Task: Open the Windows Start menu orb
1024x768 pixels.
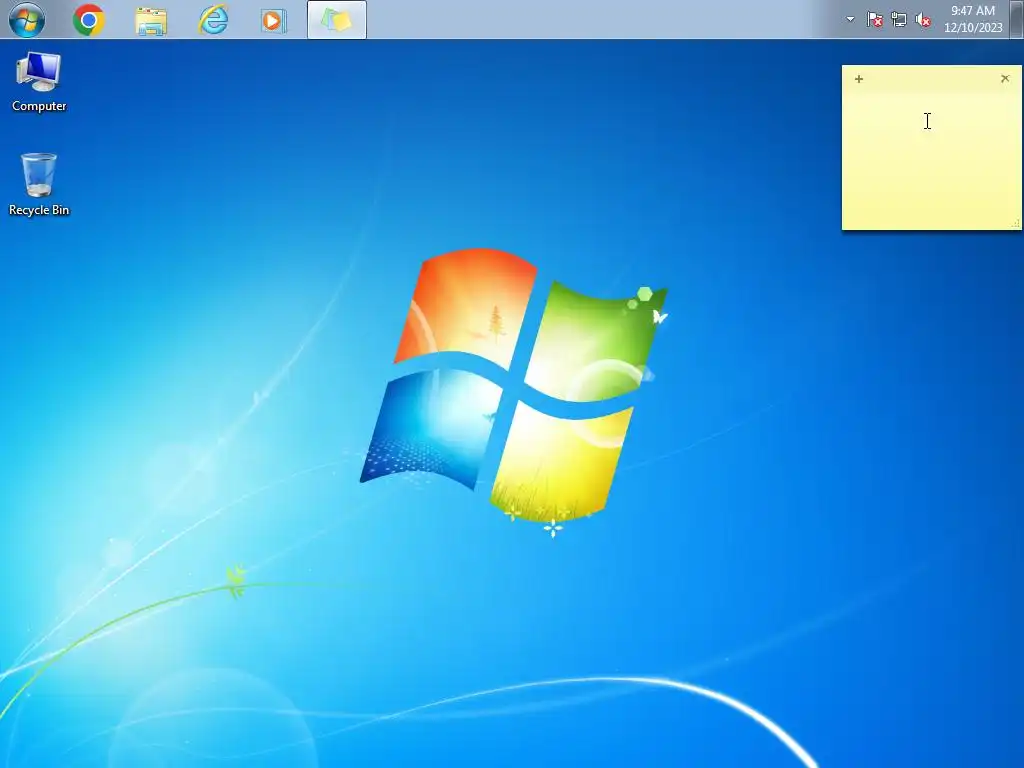Action: 27,20
